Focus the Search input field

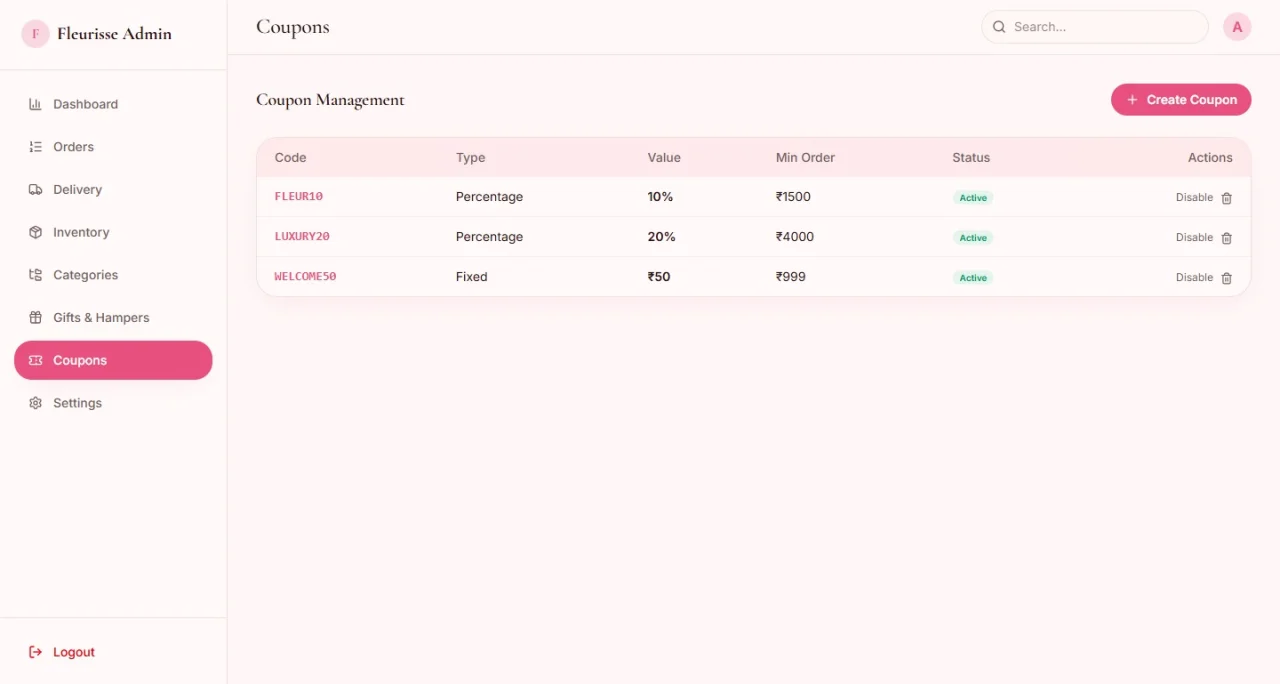(x=1095, y=27)
